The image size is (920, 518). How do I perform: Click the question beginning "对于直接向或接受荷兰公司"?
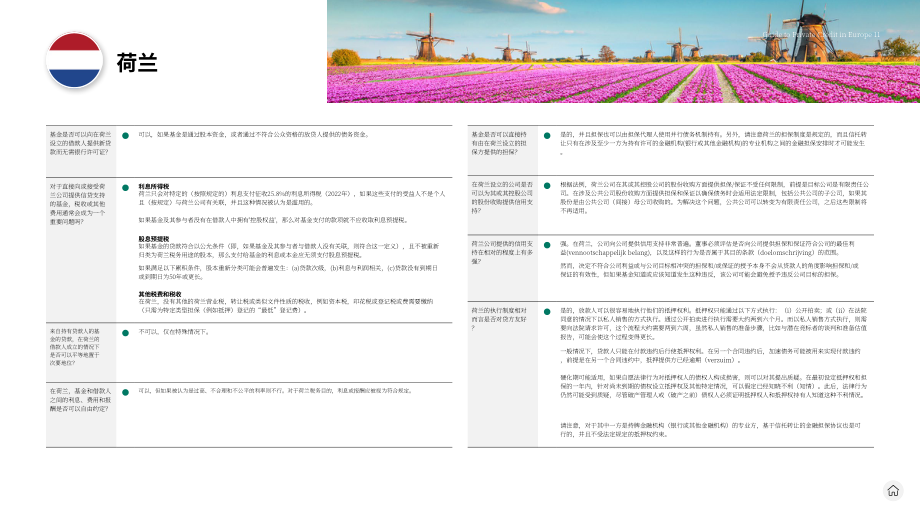click(77, 204)
